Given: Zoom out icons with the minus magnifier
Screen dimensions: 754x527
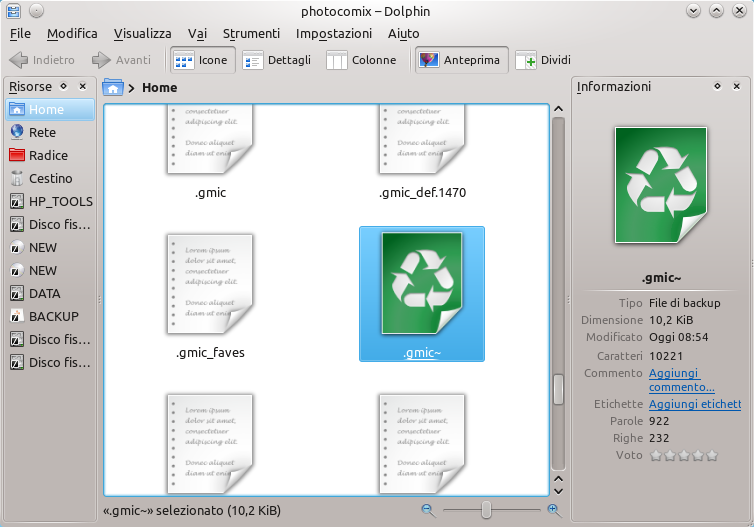Looking at the screenshot, I should pyautogui.click(x=428, y=510).
